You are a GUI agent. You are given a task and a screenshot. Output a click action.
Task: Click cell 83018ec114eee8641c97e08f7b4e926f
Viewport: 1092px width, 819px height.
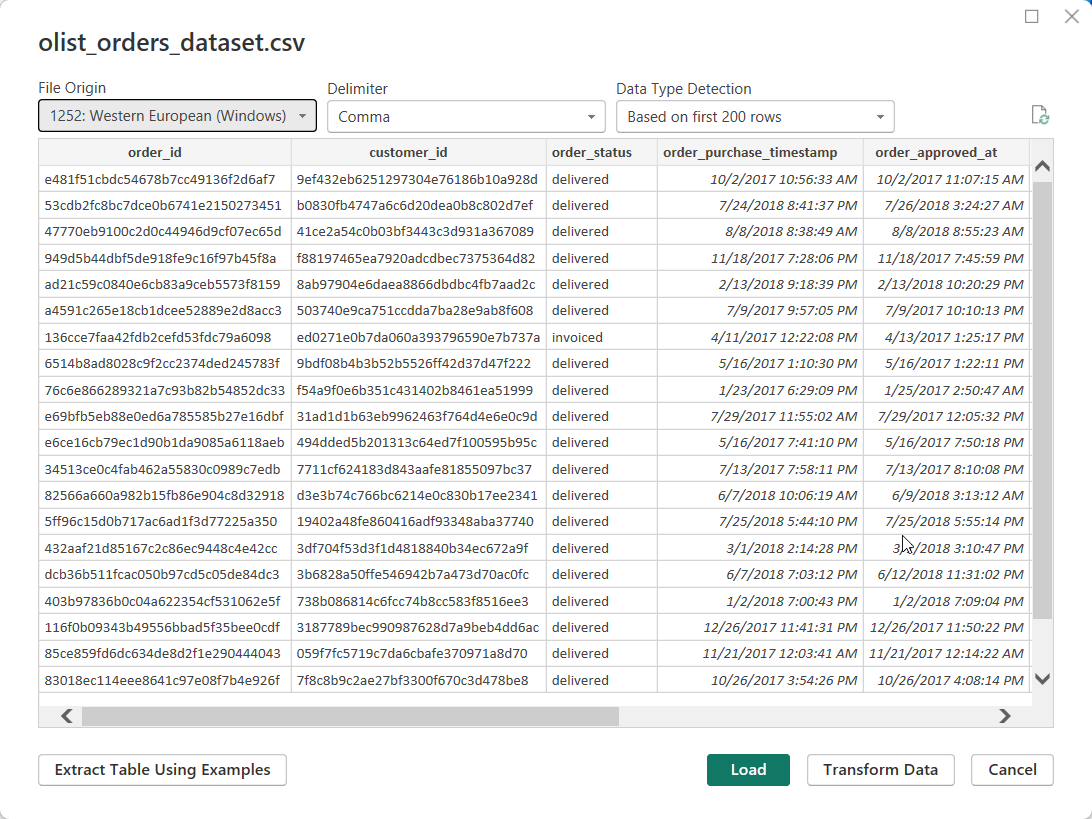(164, 680)
